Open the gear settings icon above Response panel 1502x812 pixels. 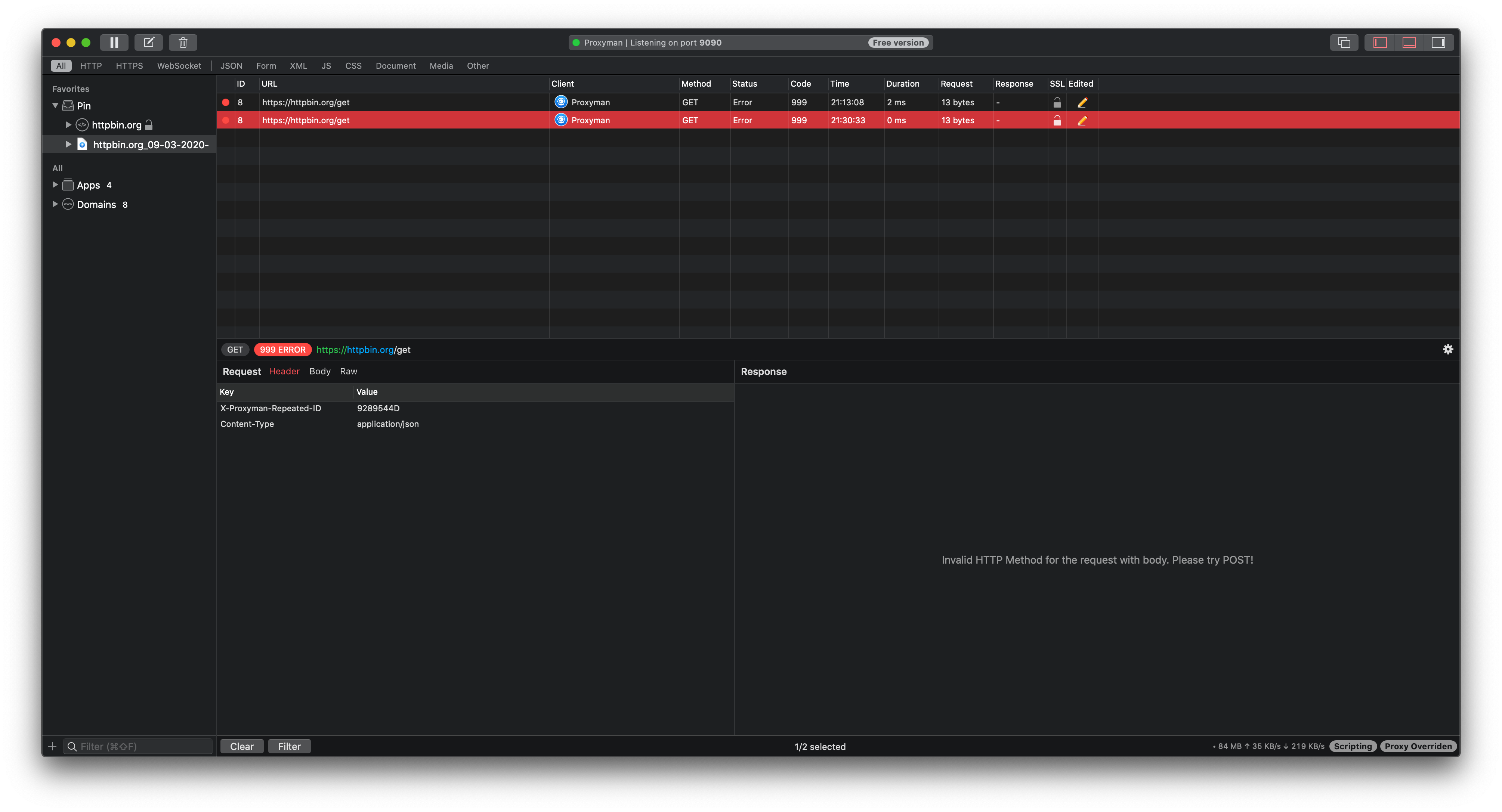coord(1449,348)
